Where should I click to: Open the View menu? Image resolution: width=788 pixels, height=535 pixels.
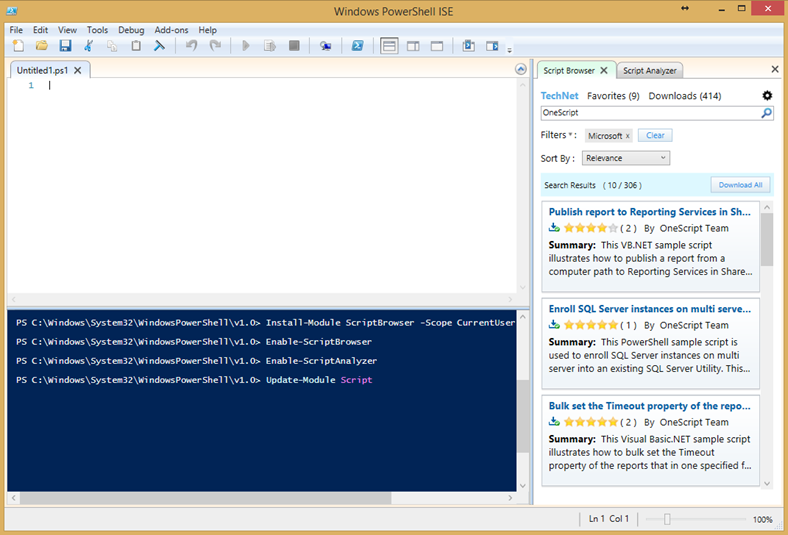[67, 30]
